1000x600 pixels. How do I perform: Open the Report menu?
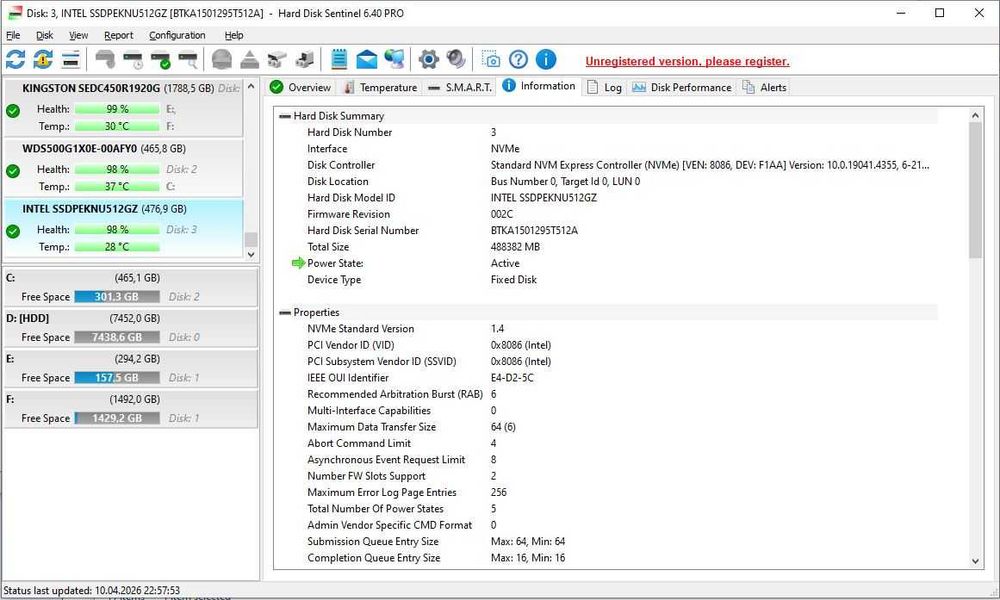coord(119,35)
